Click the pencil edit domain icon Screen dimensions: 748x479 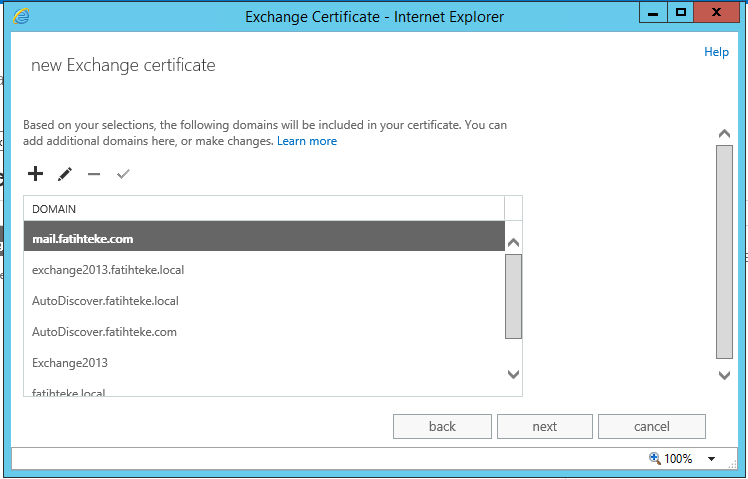tap(65, 174)
